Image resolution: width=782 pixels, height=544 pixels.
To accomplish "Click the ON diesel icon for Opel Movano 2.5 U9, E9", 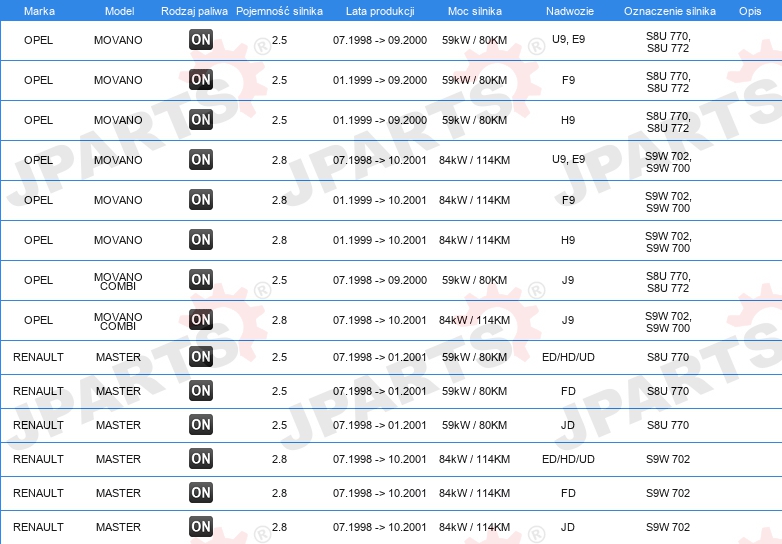I will click(x=201, y=40).
